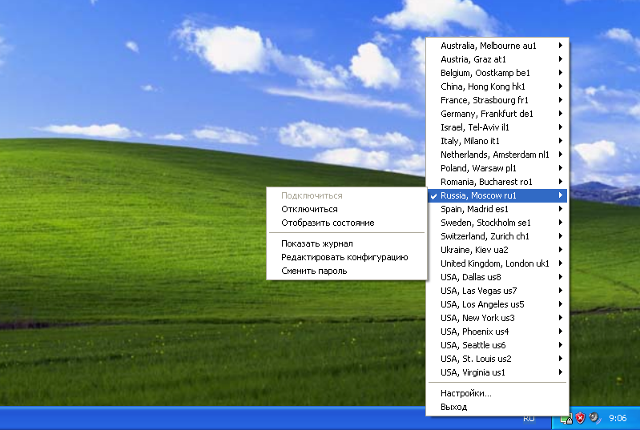Click the greyed Подключиться menu entry
Screen dimensions: 640x430
(x=347, y=195)
